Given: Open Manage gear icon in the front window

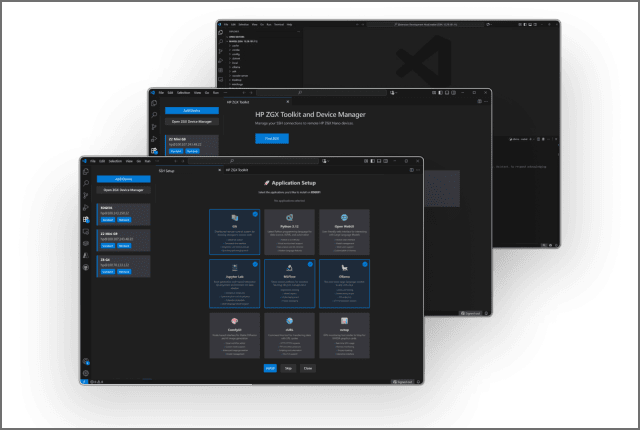Looking at the screenshot, I should [87, 374].
